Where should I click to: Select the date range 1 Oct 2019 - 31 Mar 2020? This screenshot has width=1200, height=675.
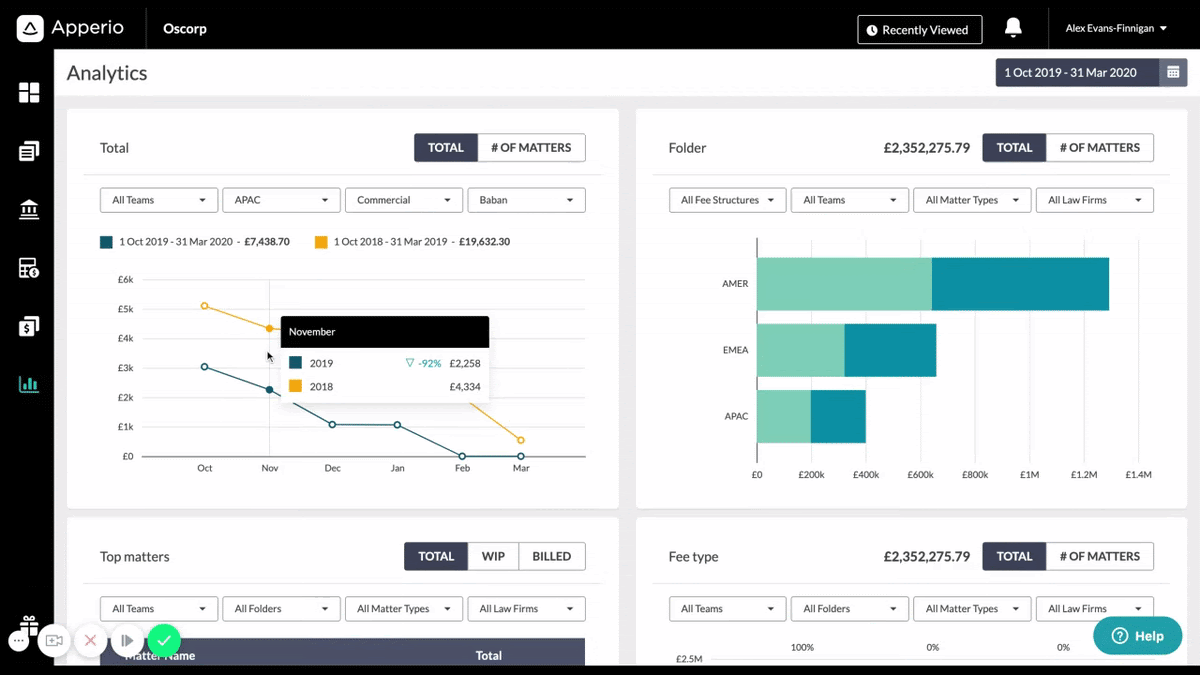click(x=1077, y=73)
